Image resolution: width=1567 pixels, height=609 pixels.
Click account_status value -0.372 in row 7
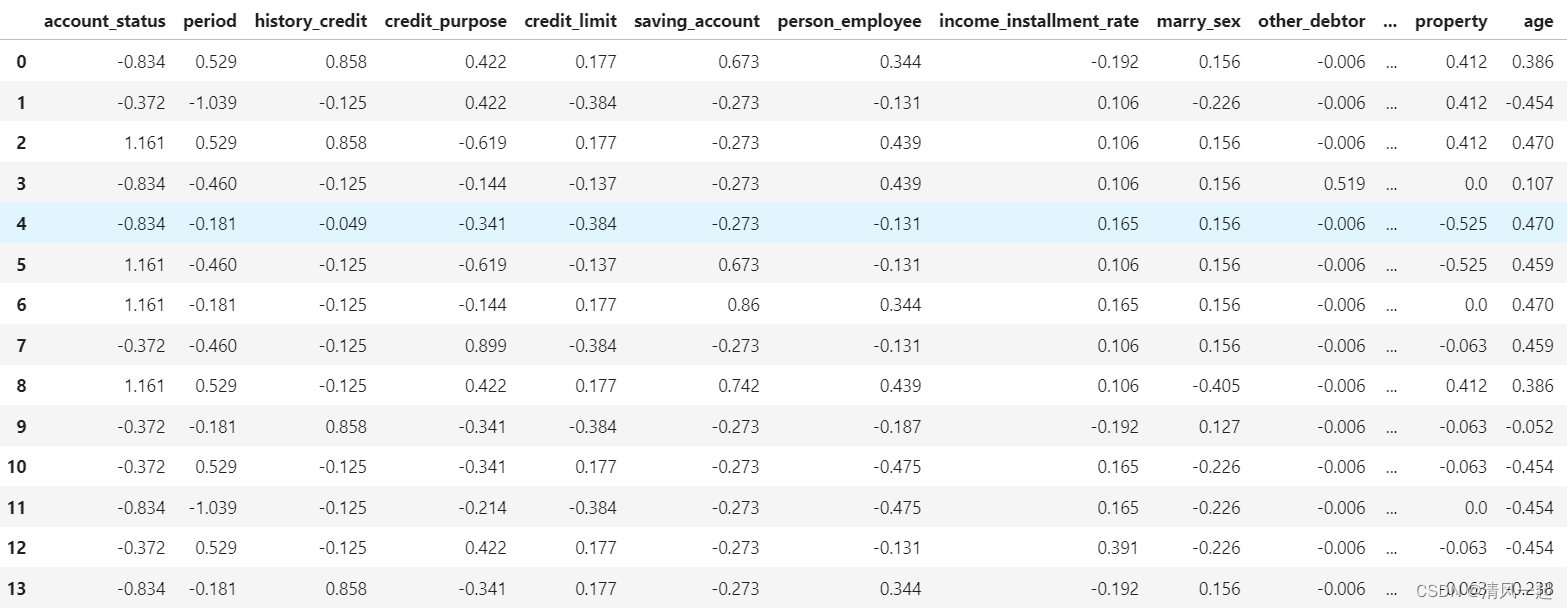point(142,346)
